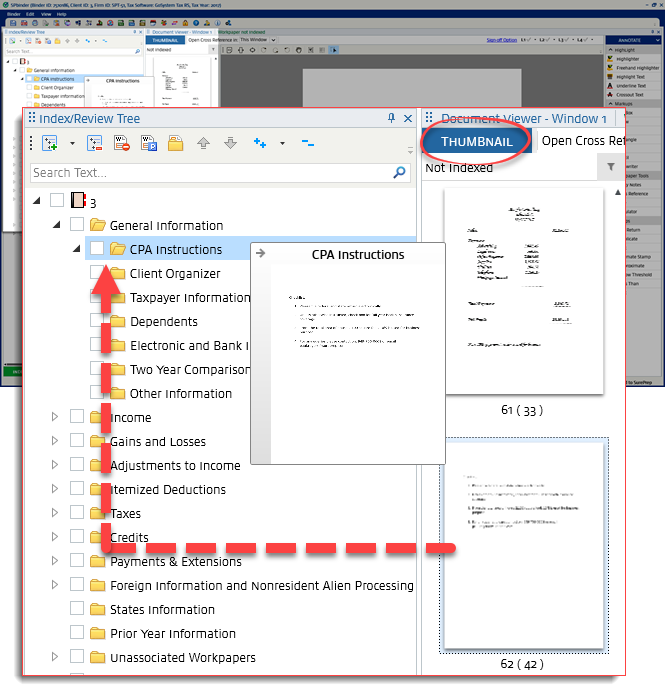Screen dimensions: 665x699
Task: Pin the enlarged Index/Review Tree panel
Action: (x=391, y=118)
